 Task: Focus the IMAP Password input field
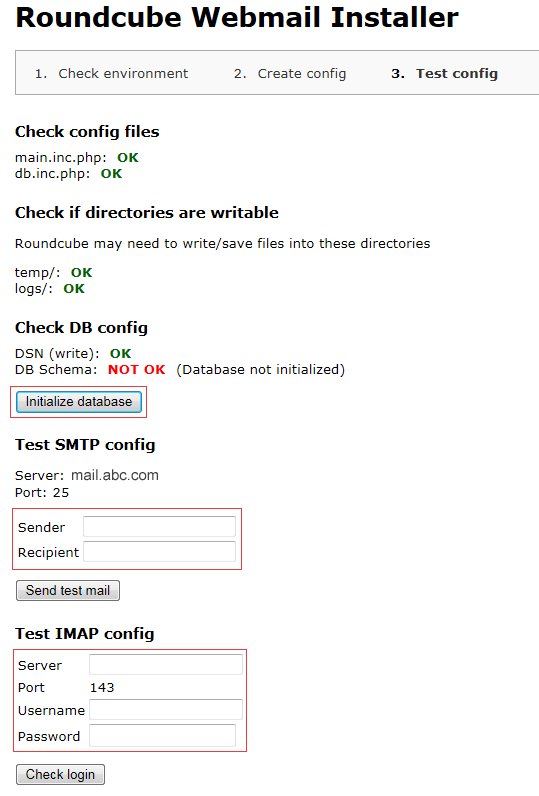click(162, 736)
